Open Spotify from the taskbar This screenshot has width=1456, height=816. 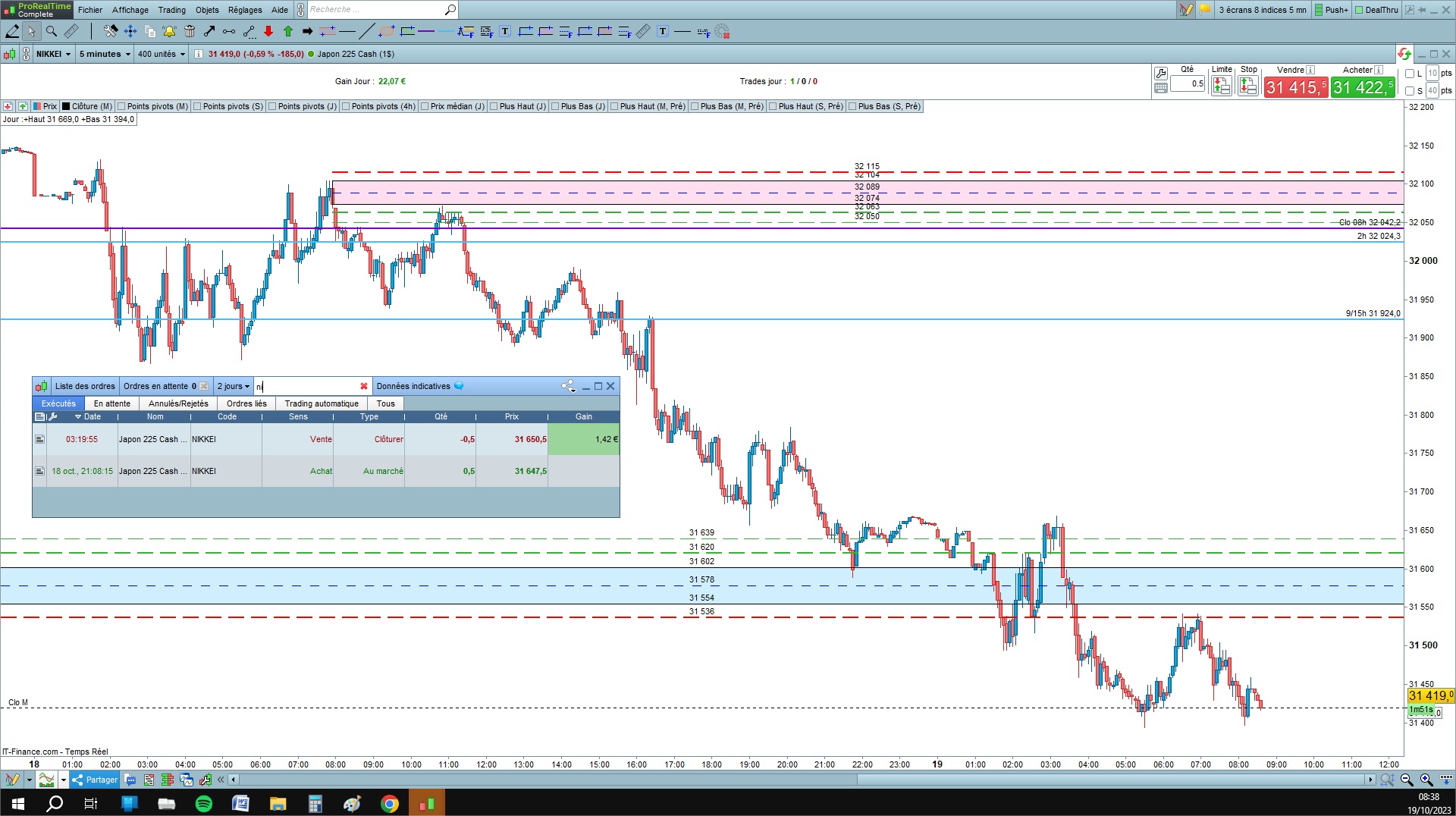204,803
